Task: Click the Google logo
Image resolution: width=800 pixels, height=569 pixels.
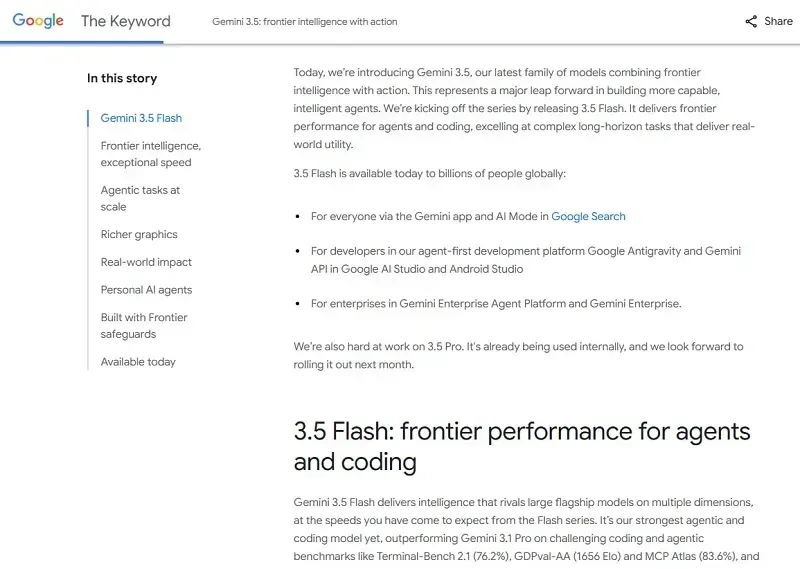Action: [x=38, y=21]
